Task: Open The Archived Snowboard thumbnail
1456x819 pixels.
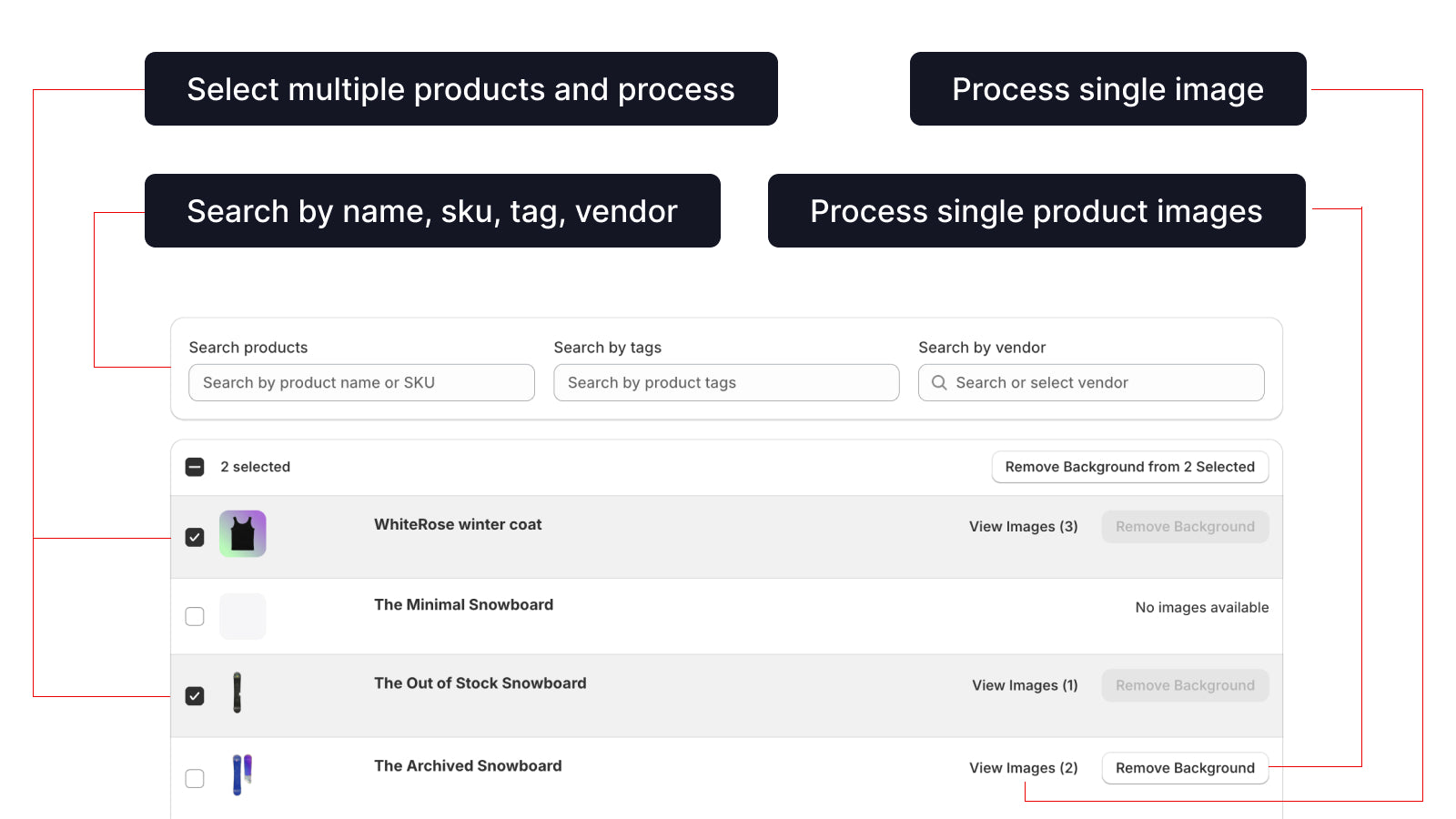Action: click(242, 774)
